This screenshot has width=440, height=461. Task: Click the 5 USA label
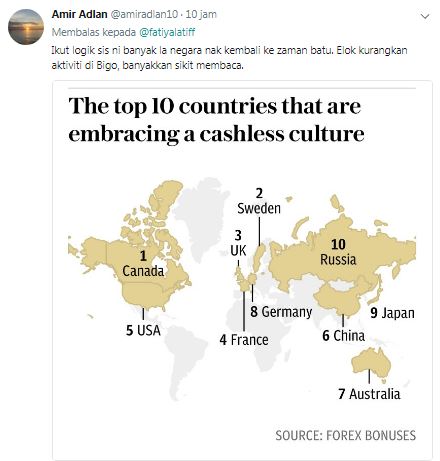tap(143, 330)
